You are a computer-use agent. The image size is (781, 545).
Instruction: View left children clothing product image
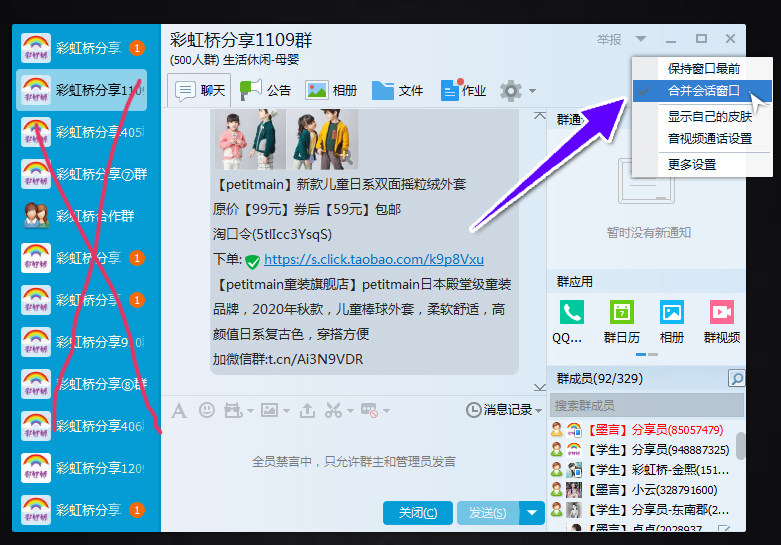pyautogui.click(x=251, y=139)
